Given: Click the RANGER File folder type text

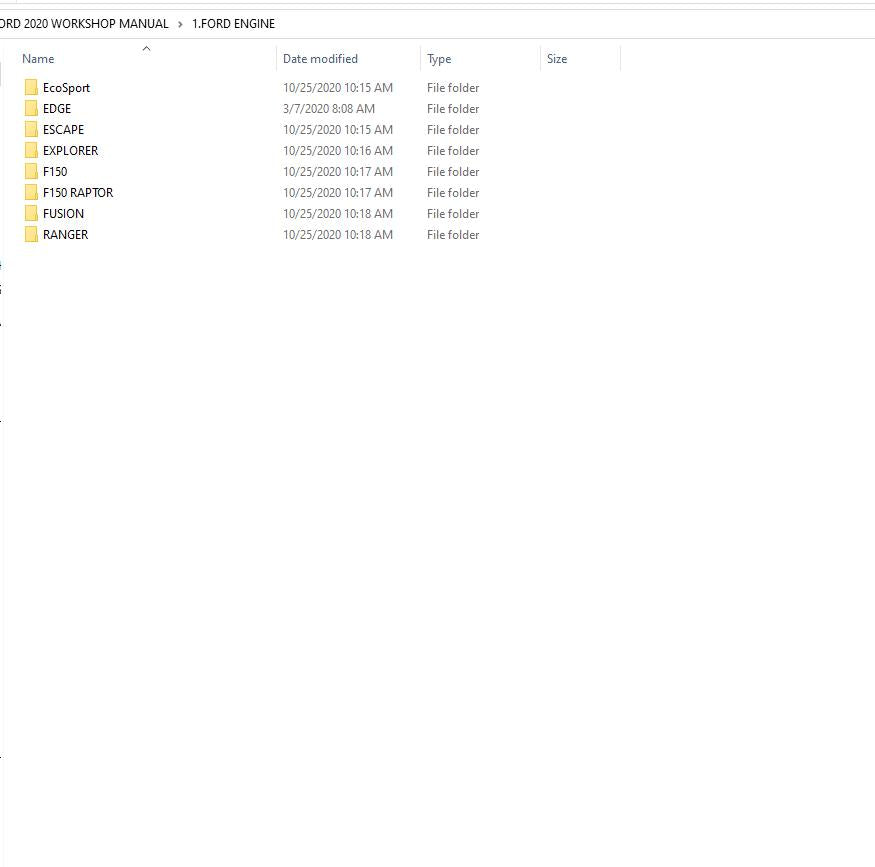Looking at the screenshot, I should (x=453, y=235).
